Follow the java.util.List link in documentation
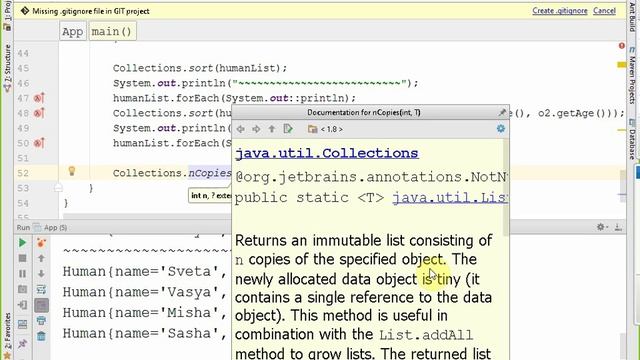The image size is (640, 360). [450, 198]
